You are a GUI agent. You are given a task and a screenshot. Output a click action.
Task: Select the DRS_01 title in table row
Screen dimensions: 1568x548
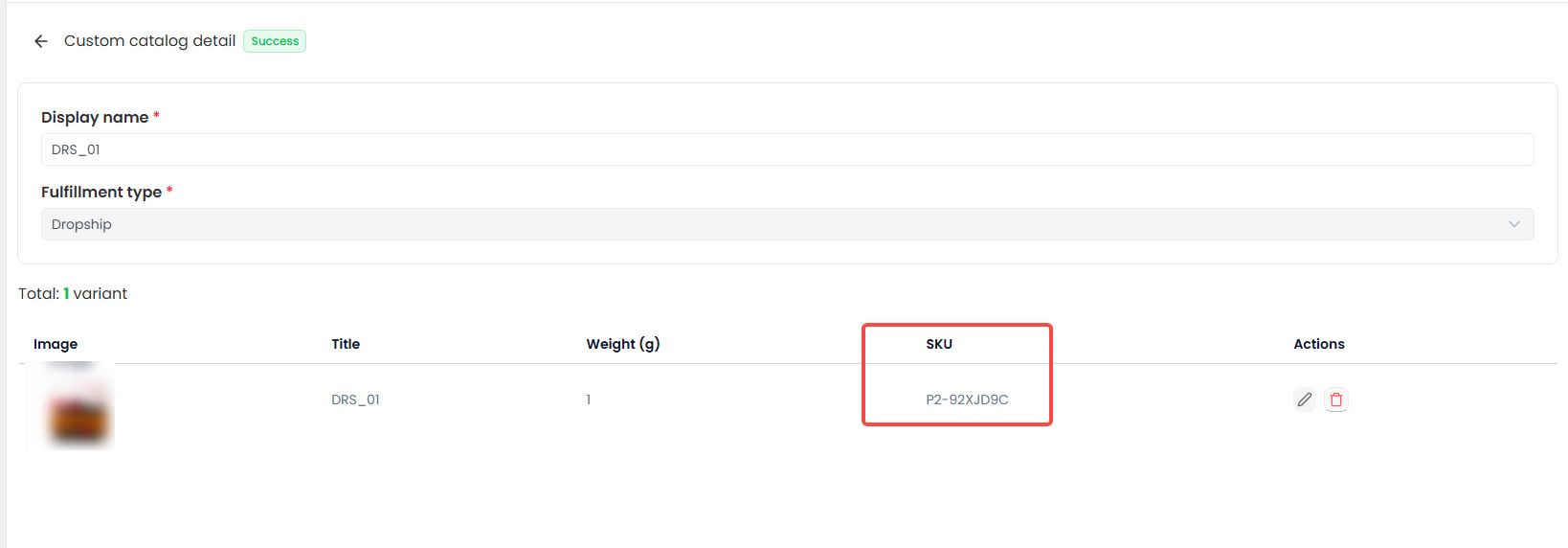(x=356, y=400)
